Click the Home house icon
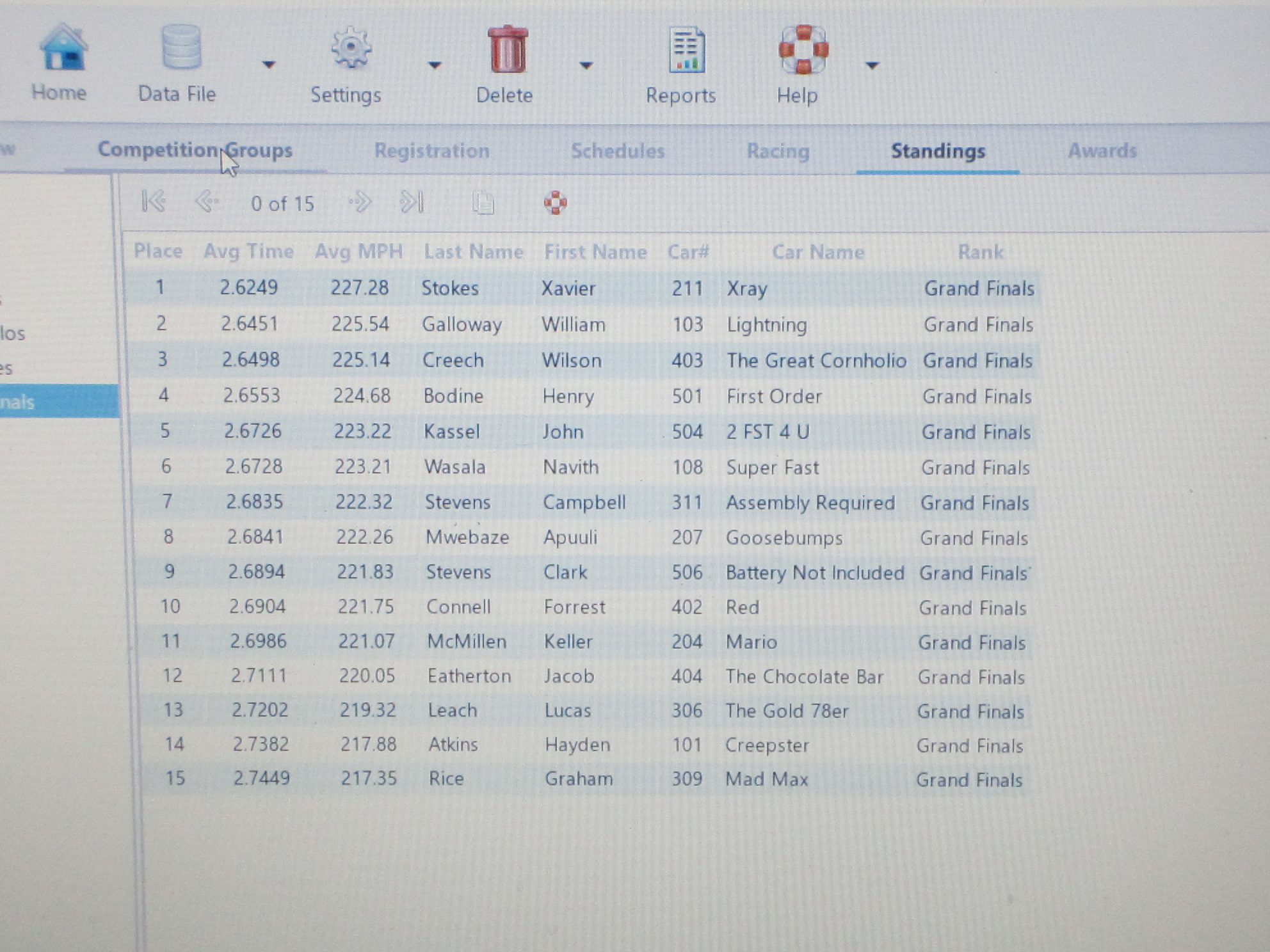 tap(62, 48)
